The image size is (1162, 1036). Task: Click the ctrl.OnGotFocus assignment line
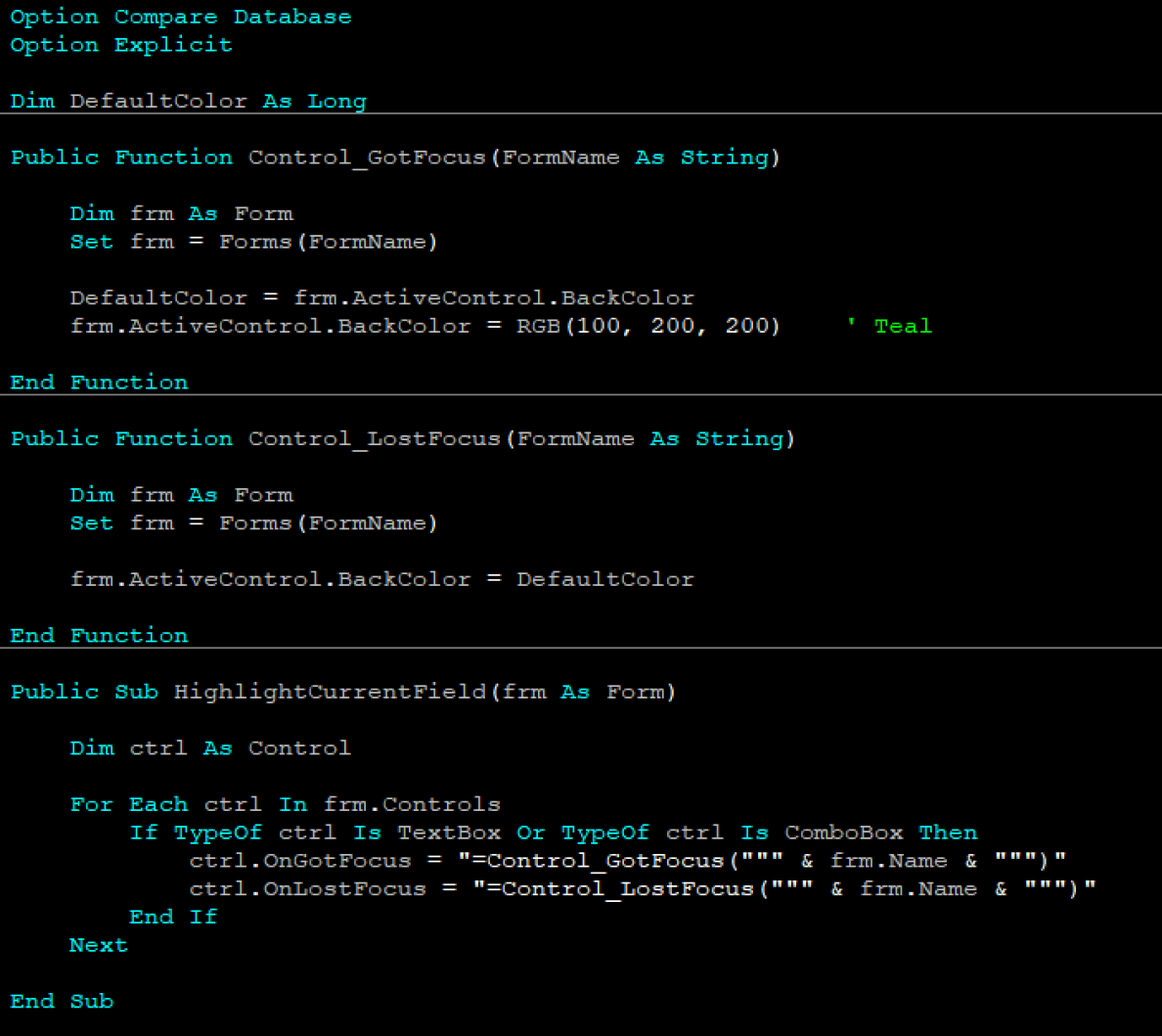tap(628, 861)
